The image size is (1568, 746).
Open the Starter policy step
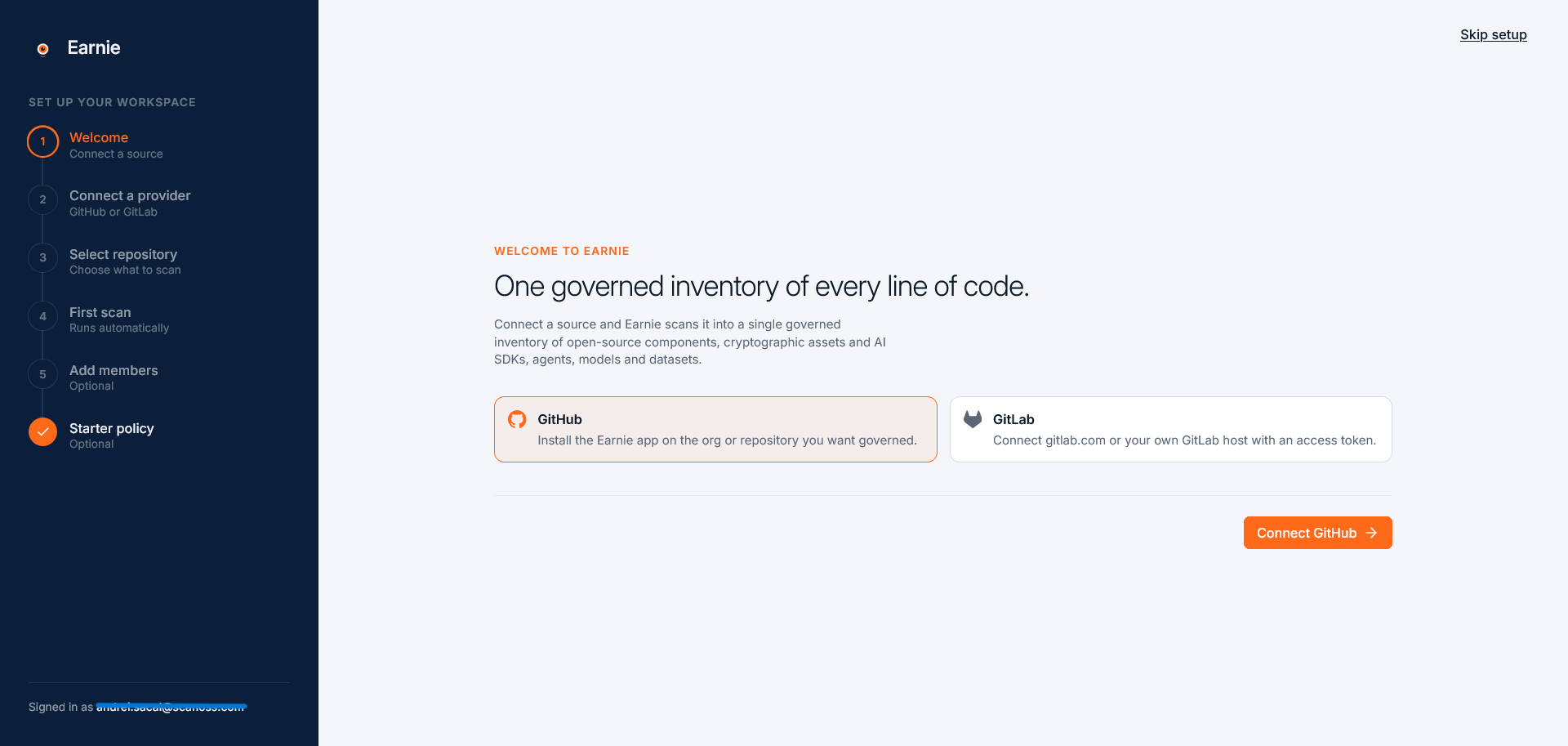click(112, 428)
